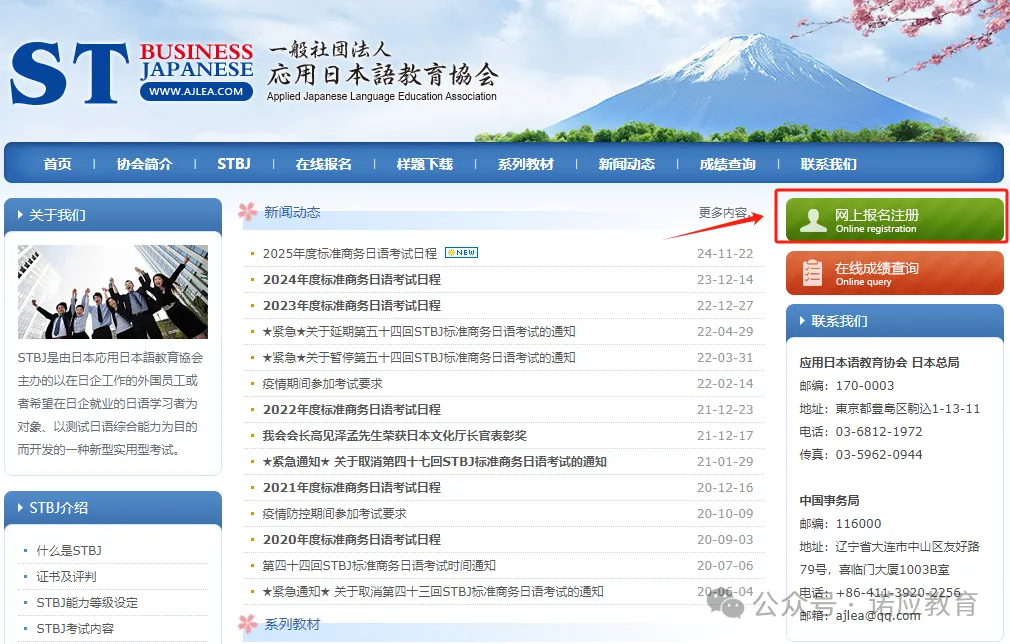Click date 22-04-29 in news list
1010x644 pixels.
click(x=725, y=332)
